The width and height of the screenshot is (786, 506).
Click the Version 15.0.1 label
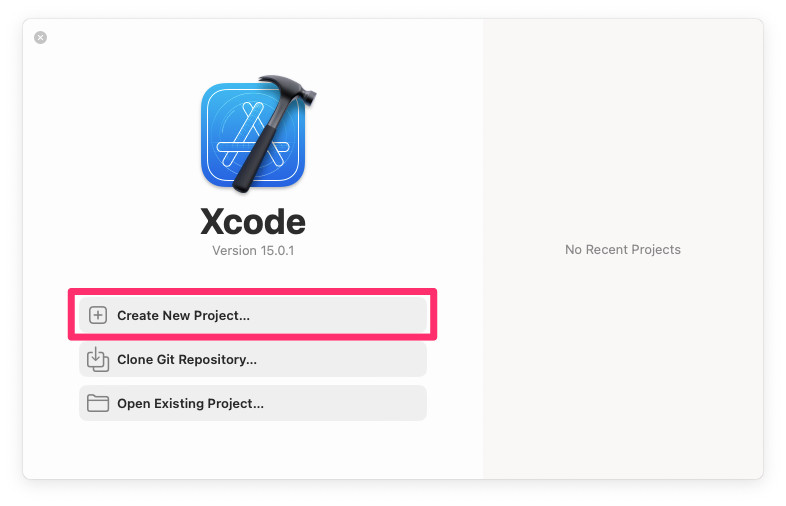tap(253, 250)
